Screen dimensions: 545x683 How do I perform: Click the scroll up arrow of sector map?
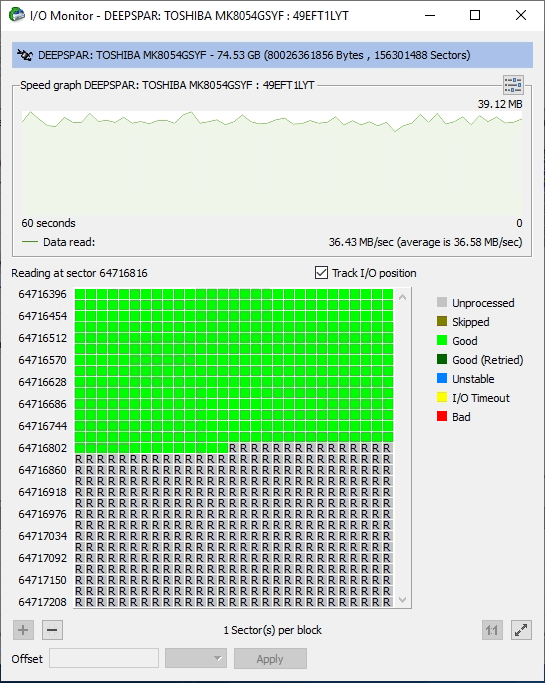pos(403,298)
